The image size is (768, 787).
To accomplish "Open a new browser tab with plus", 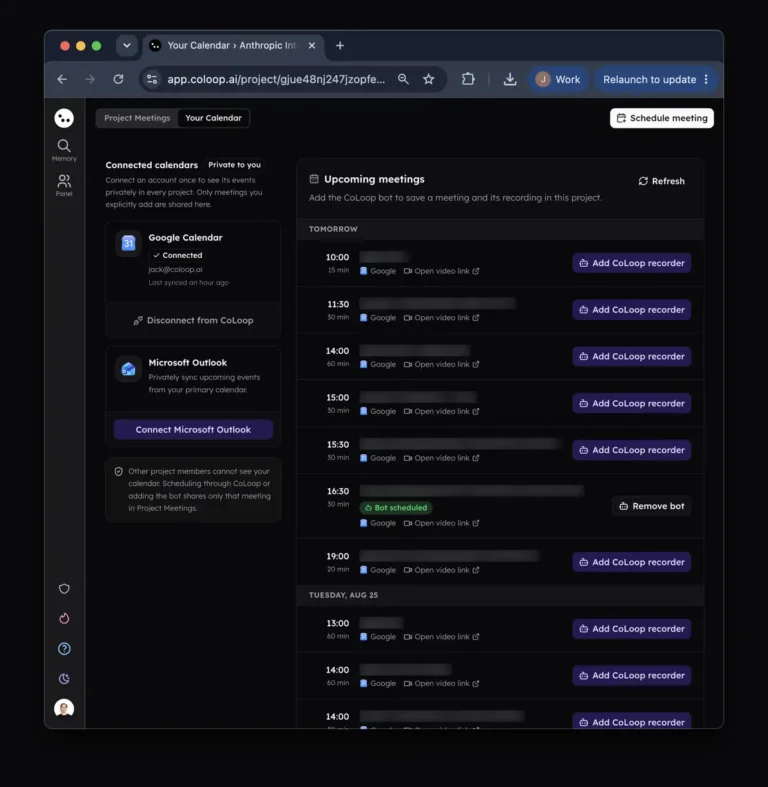I will [x=340, y=46].
